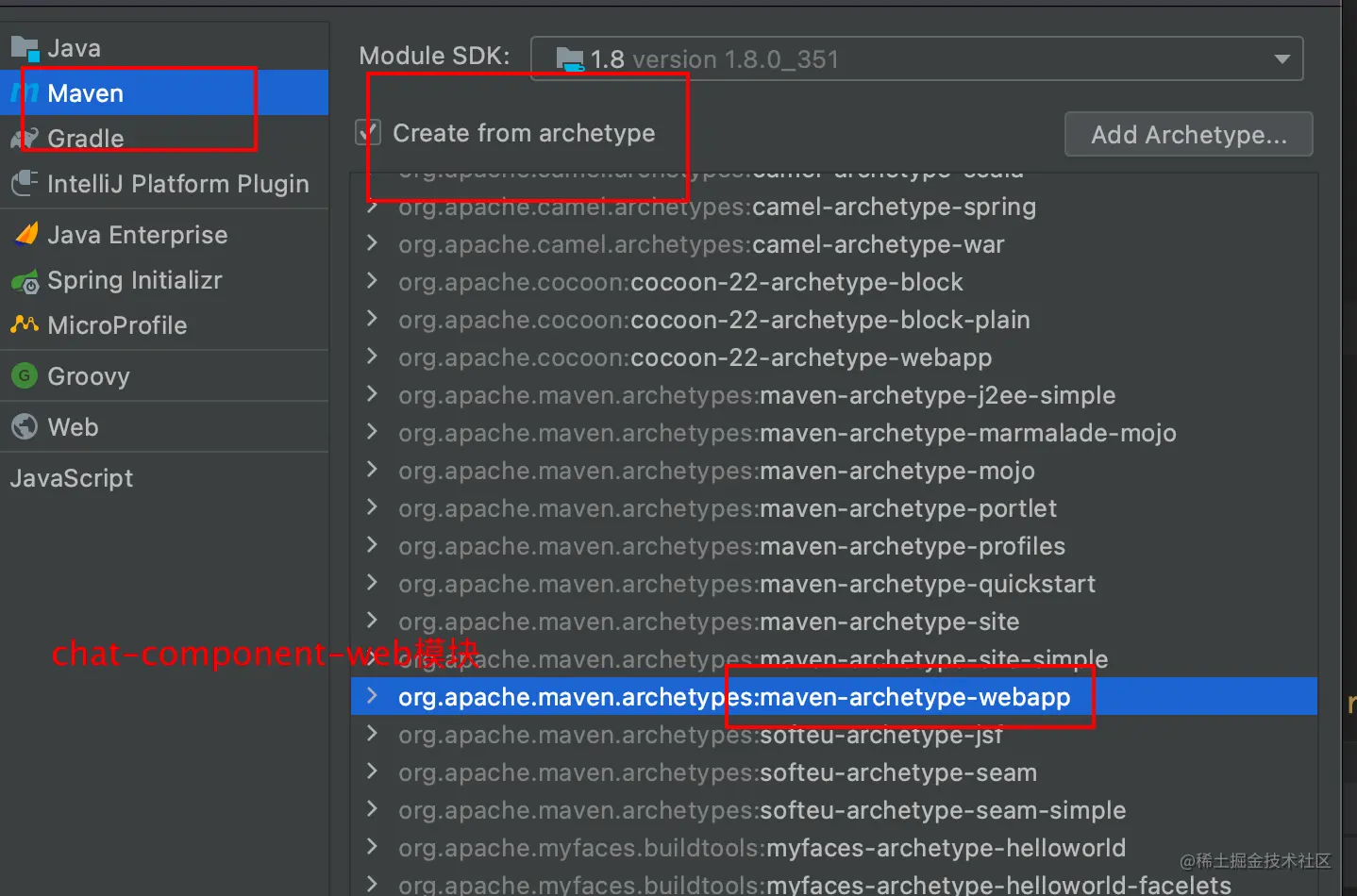Select myfaces-archetype-helloworld archetype text

[x=762, y=848]
